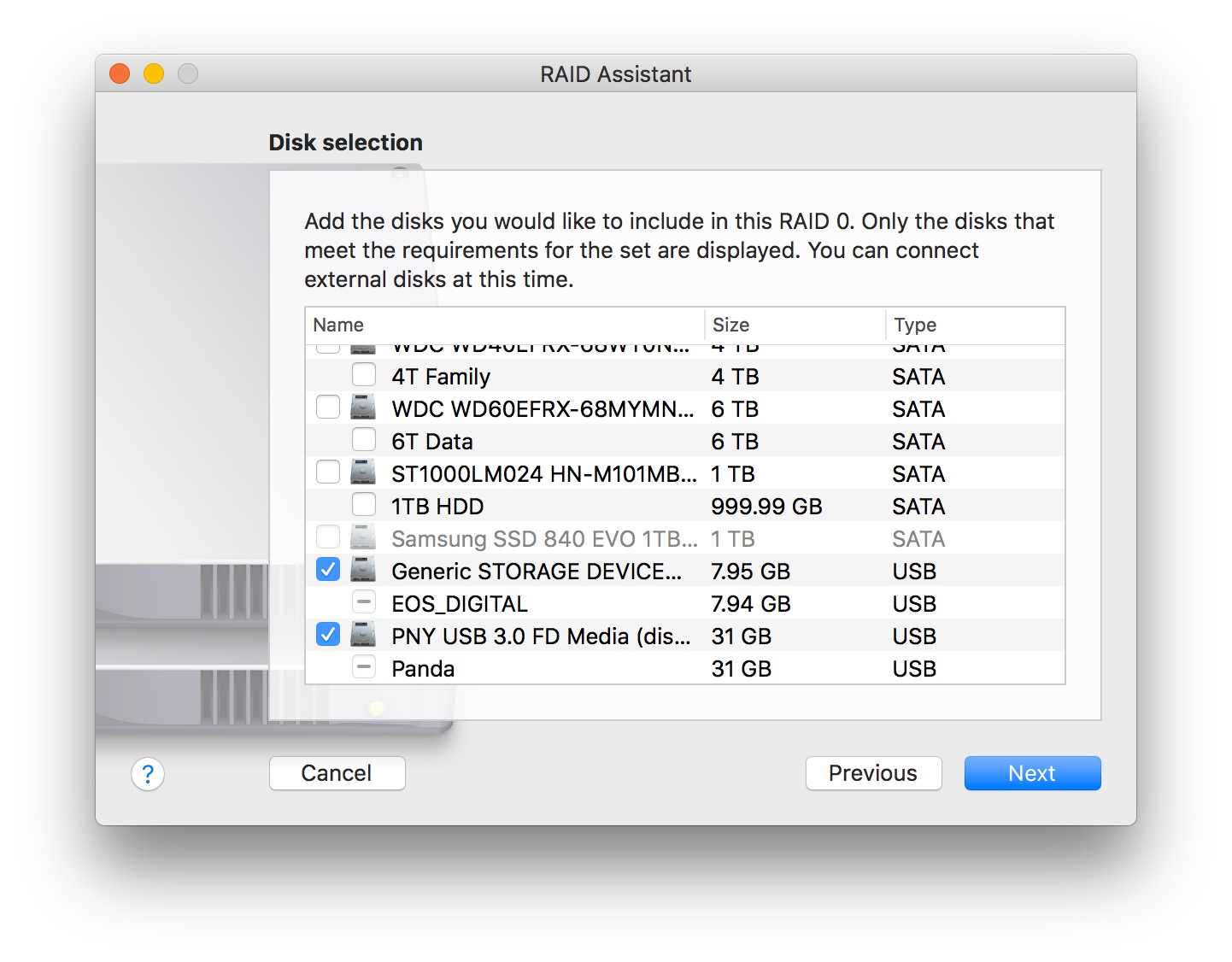Click the Cancel button

coord(337,773)
